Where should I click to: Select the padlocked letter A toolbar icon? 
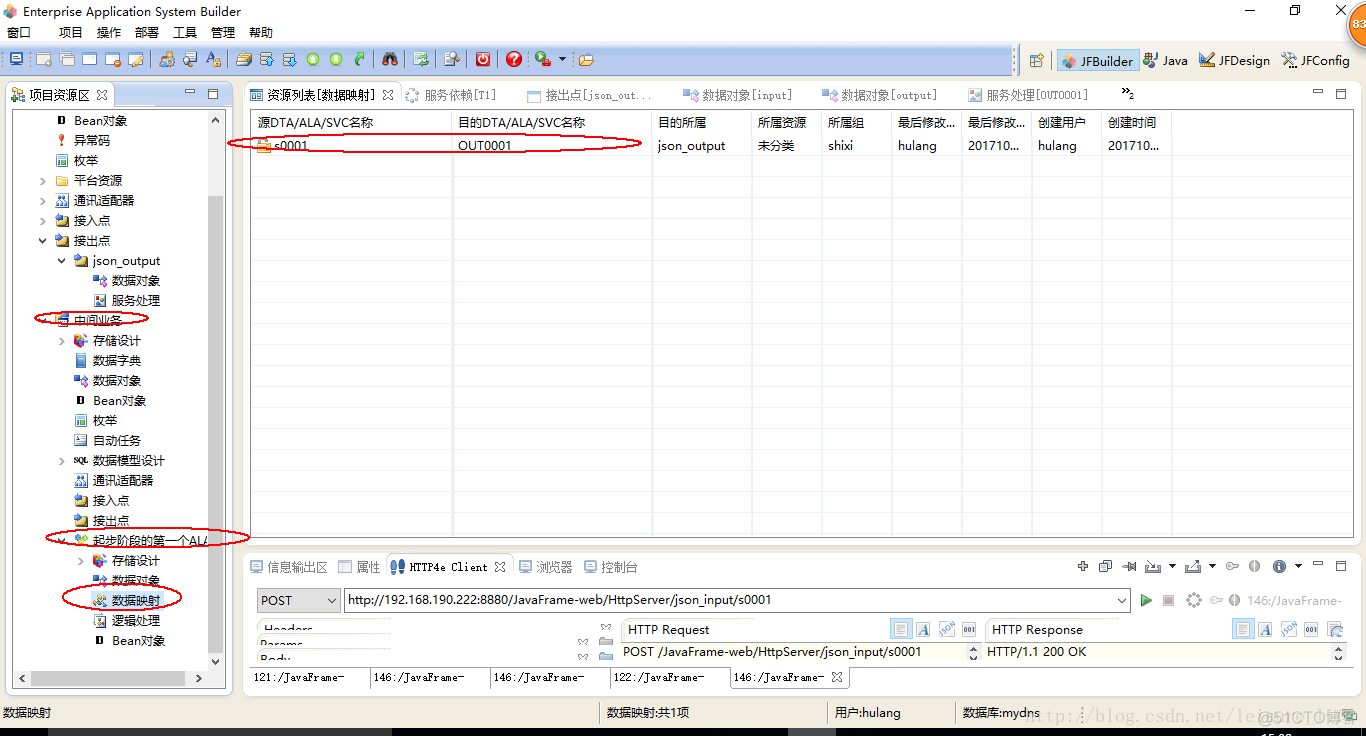213,59
